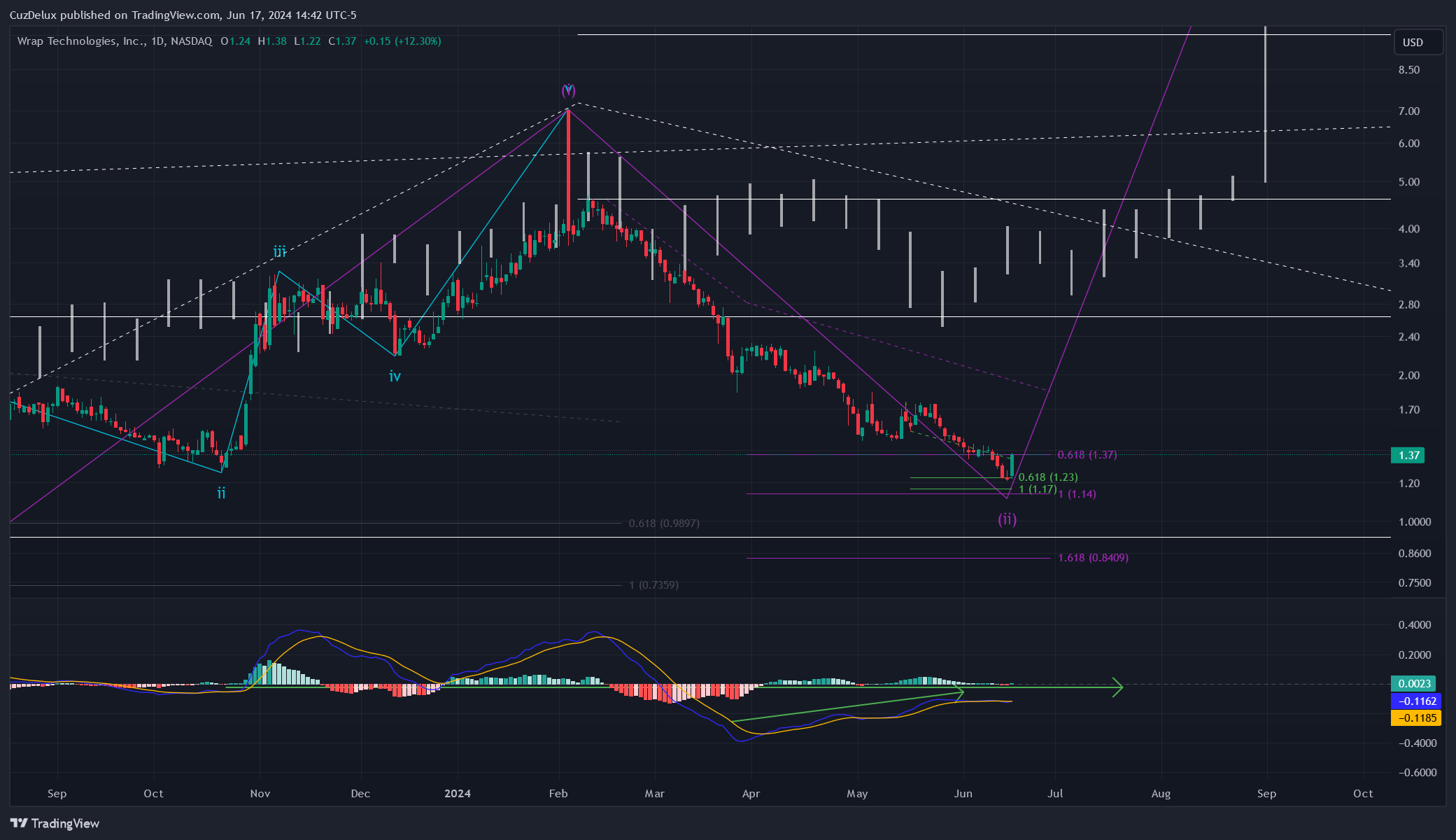Click the high value H1.38

coord(272,41)
